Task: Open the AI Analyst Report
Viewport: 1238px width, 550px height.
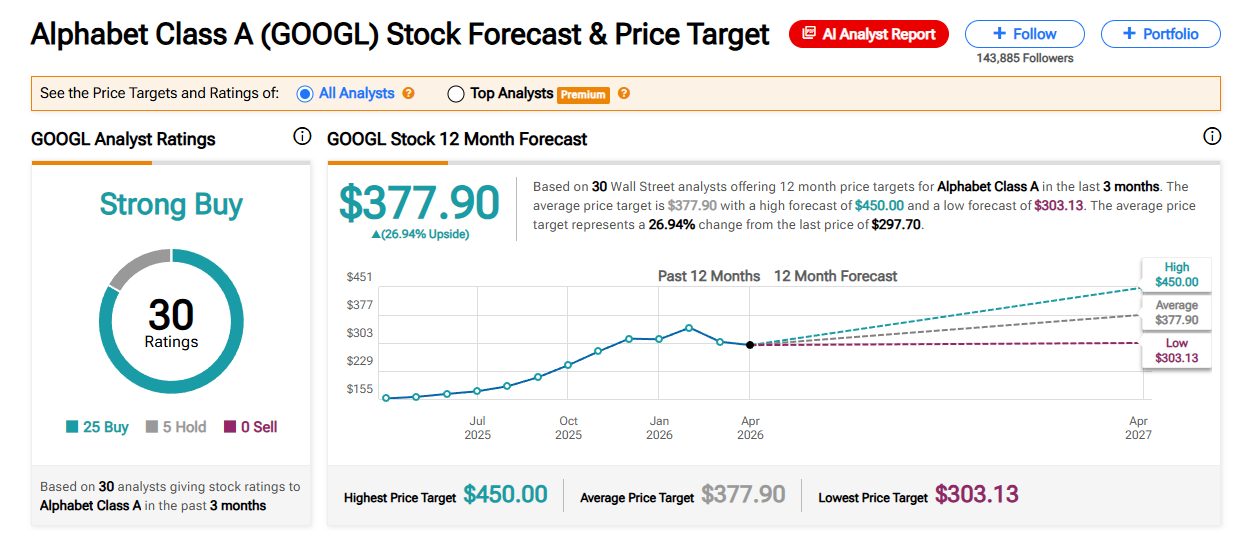Action: click(x=869, y=34)
